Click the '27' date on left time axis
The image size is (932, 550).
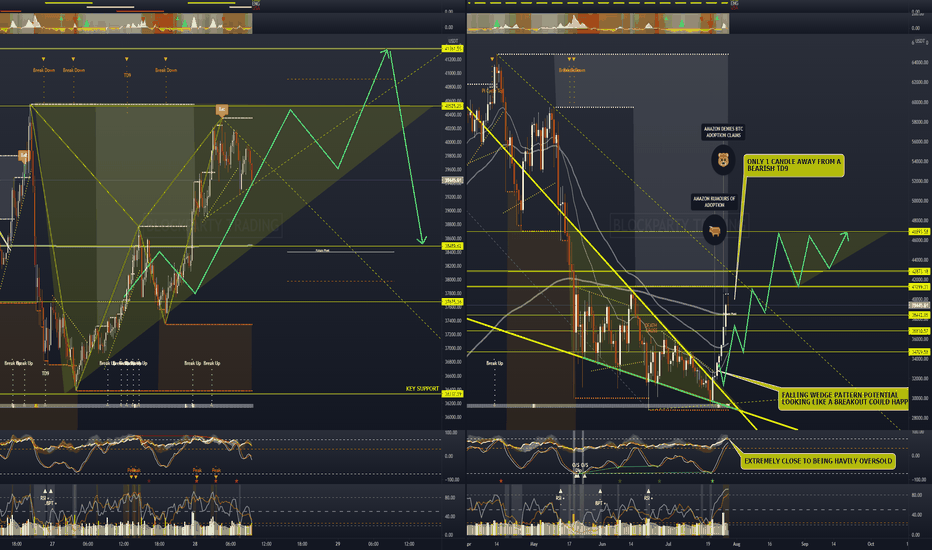coord(52,544)
